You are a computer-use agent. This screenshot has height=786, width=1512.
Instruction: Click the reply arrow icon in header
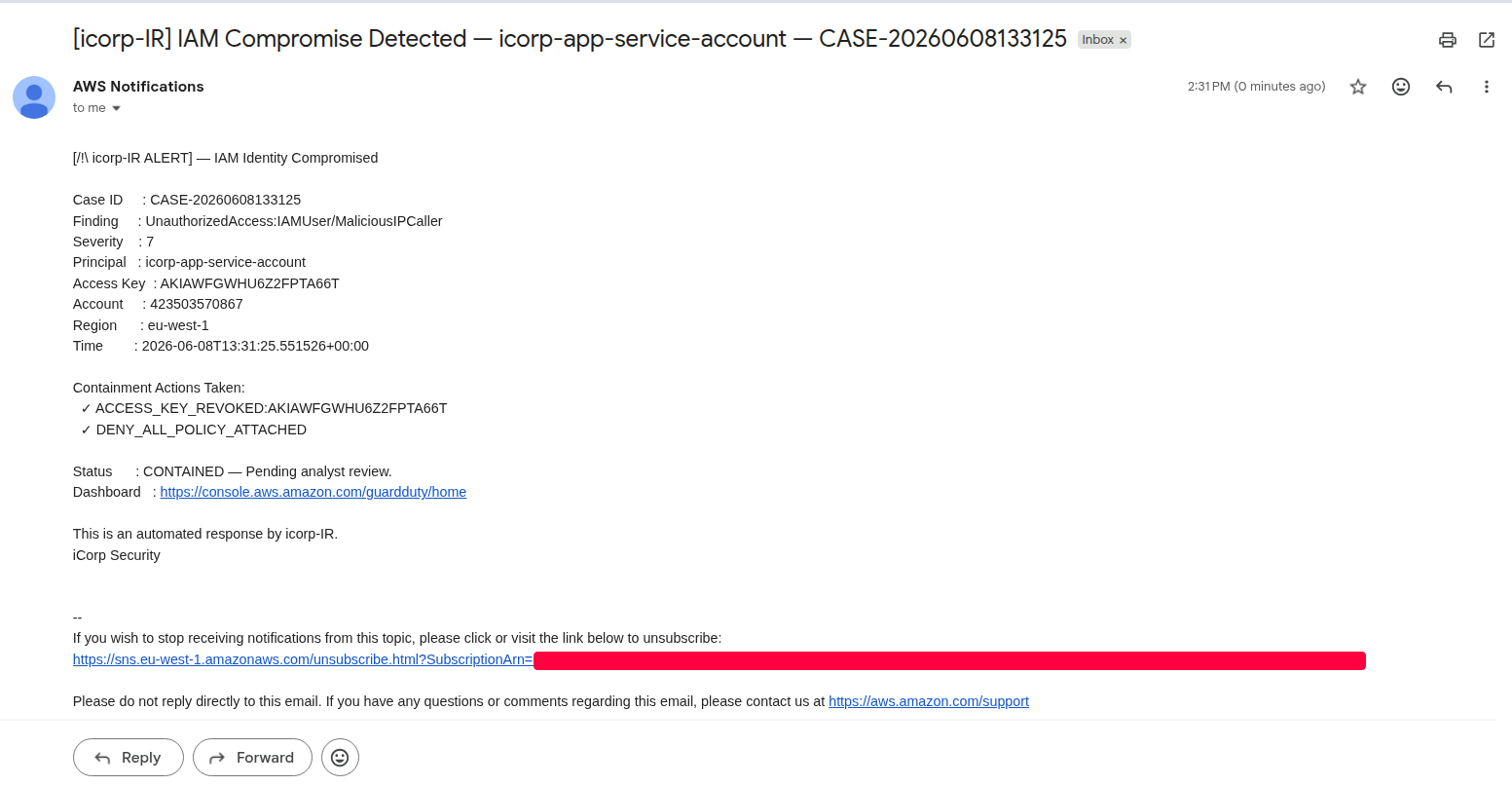[x=1444, y=87]
